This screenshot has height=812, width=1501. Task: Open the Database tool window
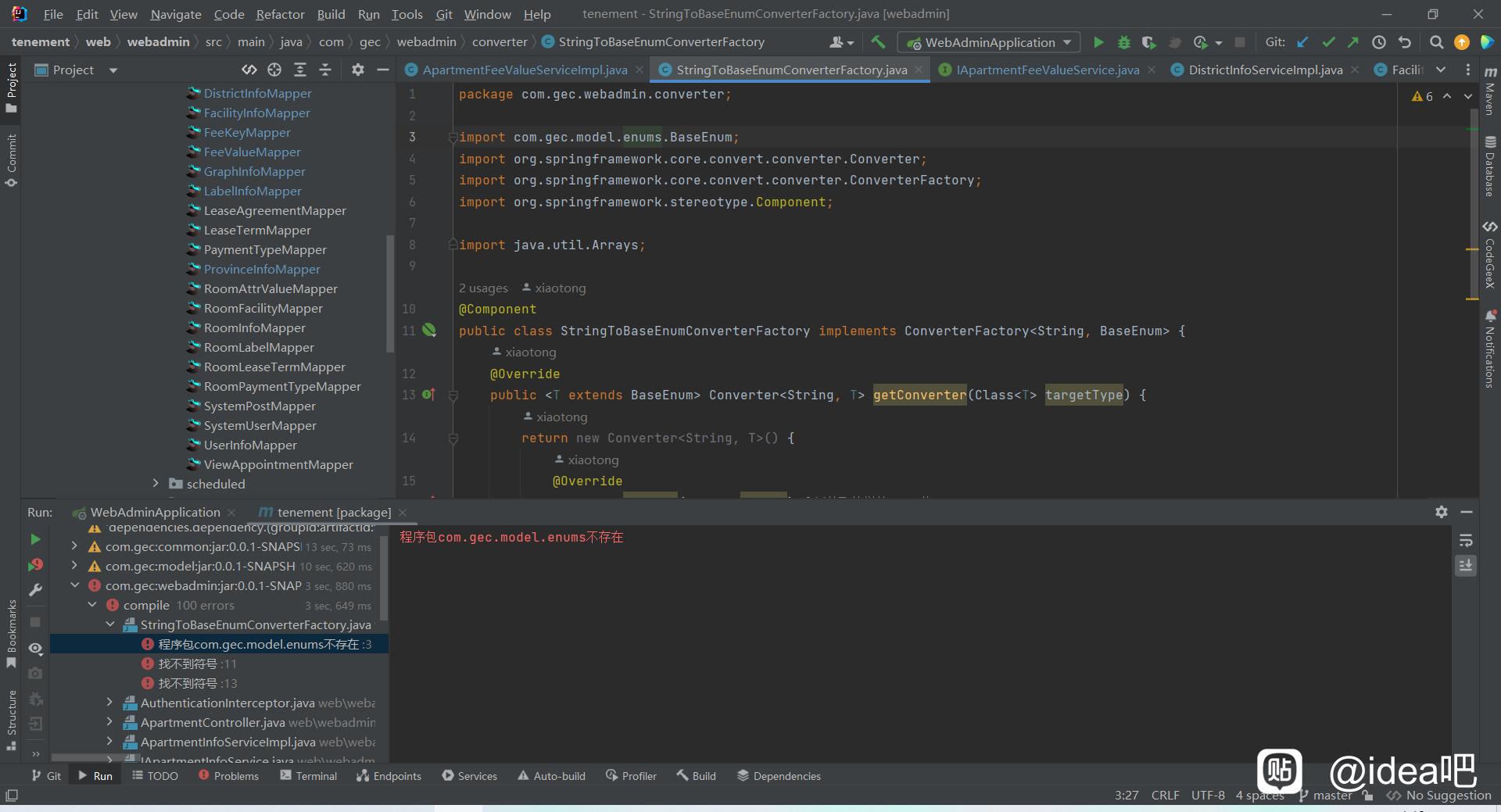pyautogui.click(x=1490, y=166)
